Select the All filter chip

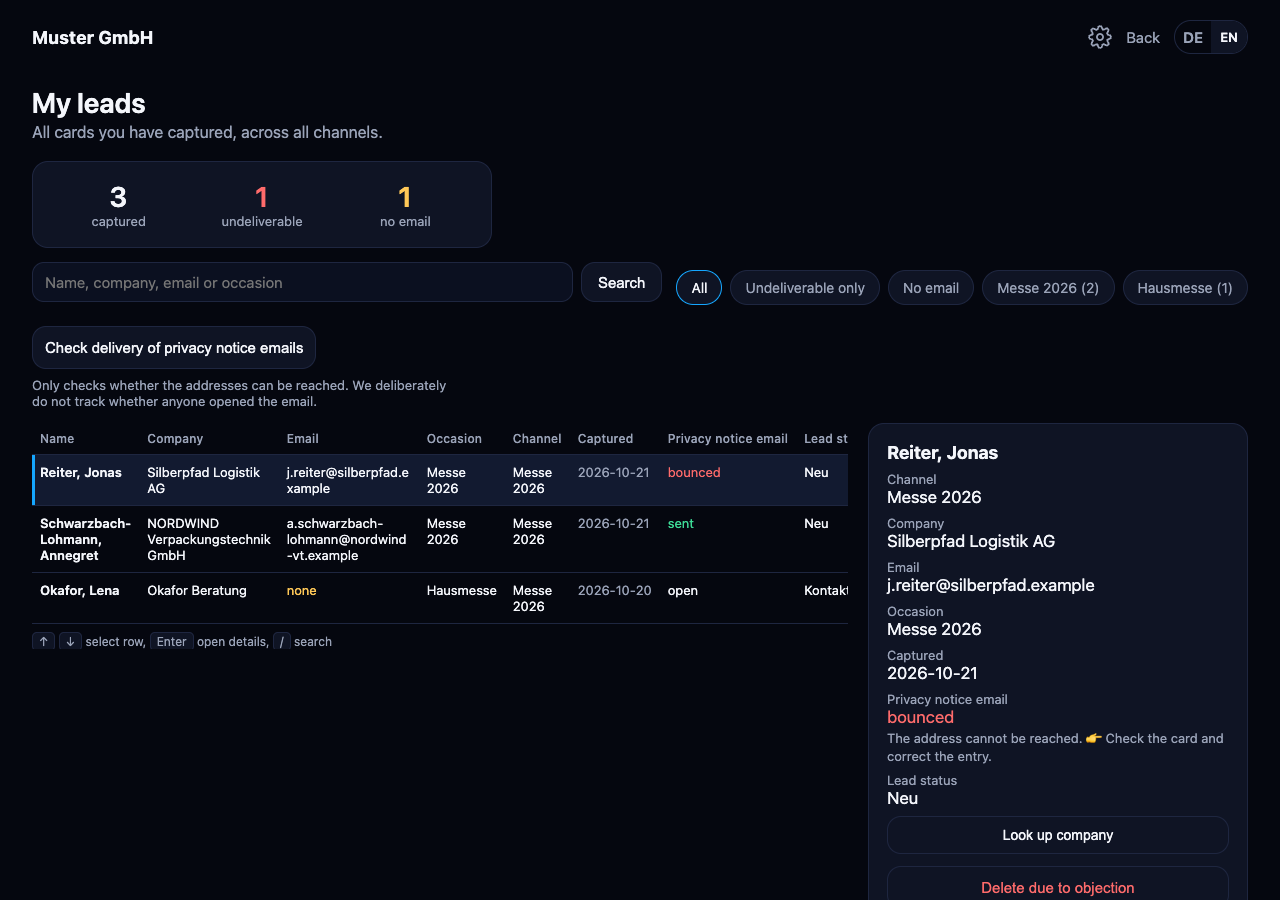(699, 288)
